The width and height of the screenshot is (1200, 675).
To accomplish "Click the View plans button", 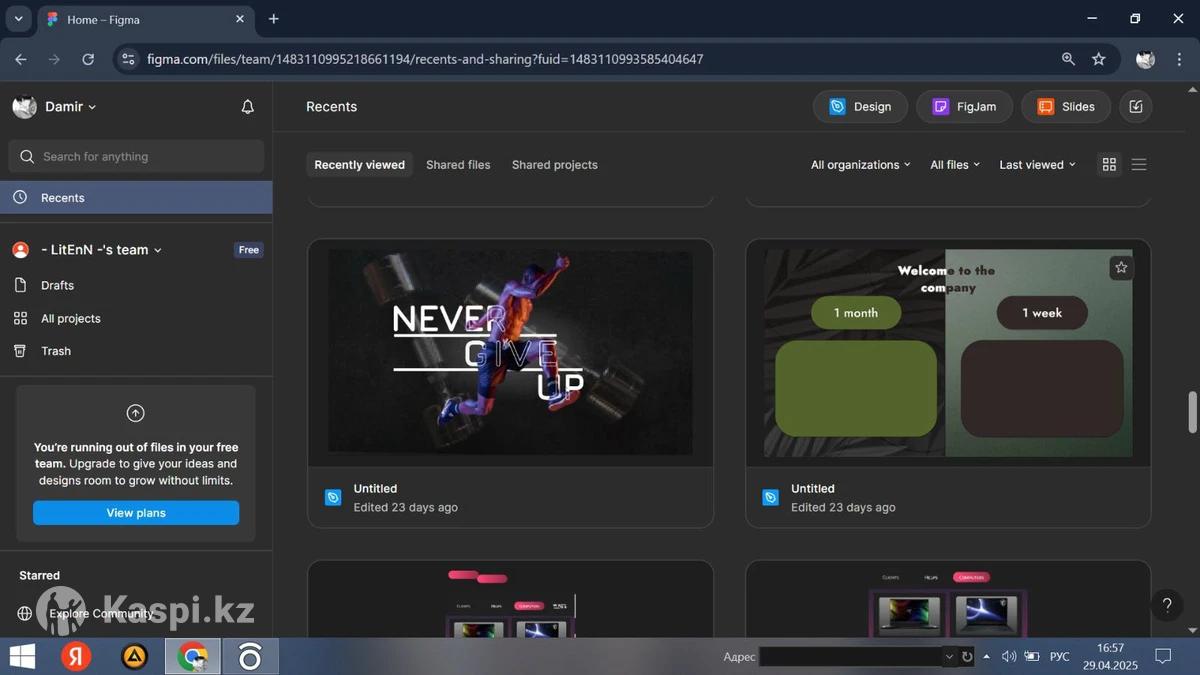I will coord(136,513).
